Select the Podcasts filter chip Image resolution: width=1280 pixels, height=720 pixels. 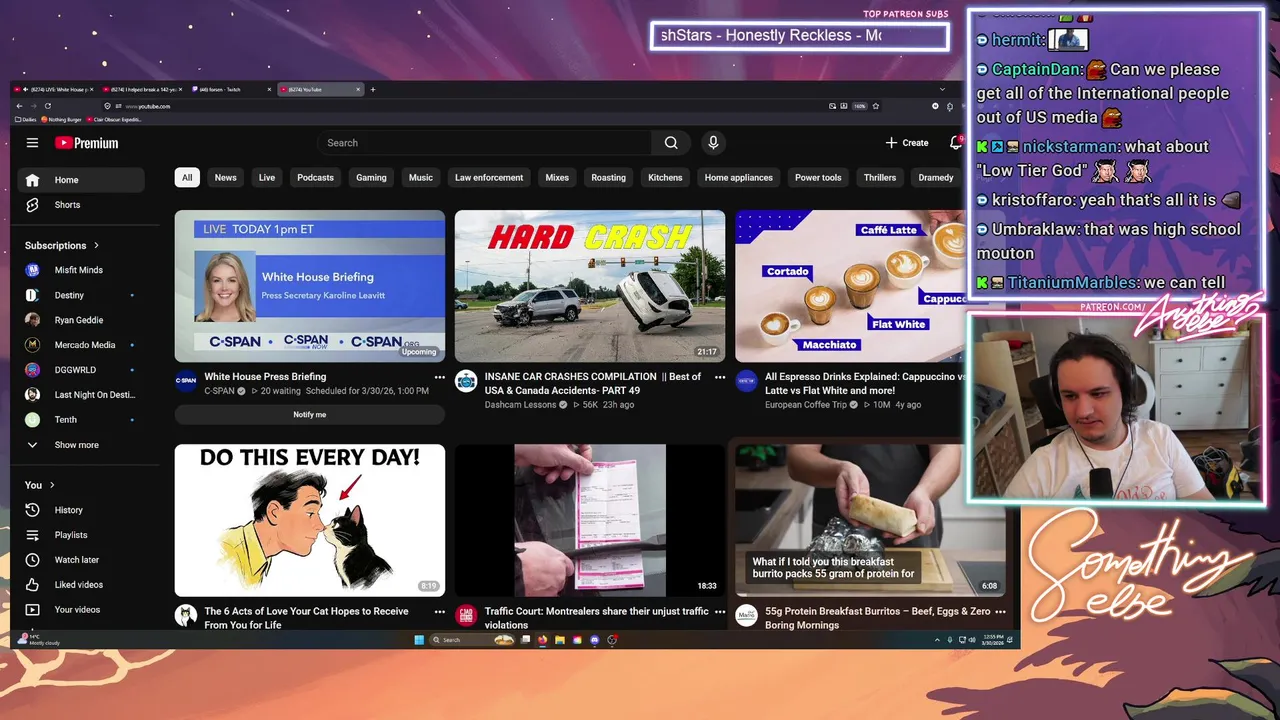(315, 178)
